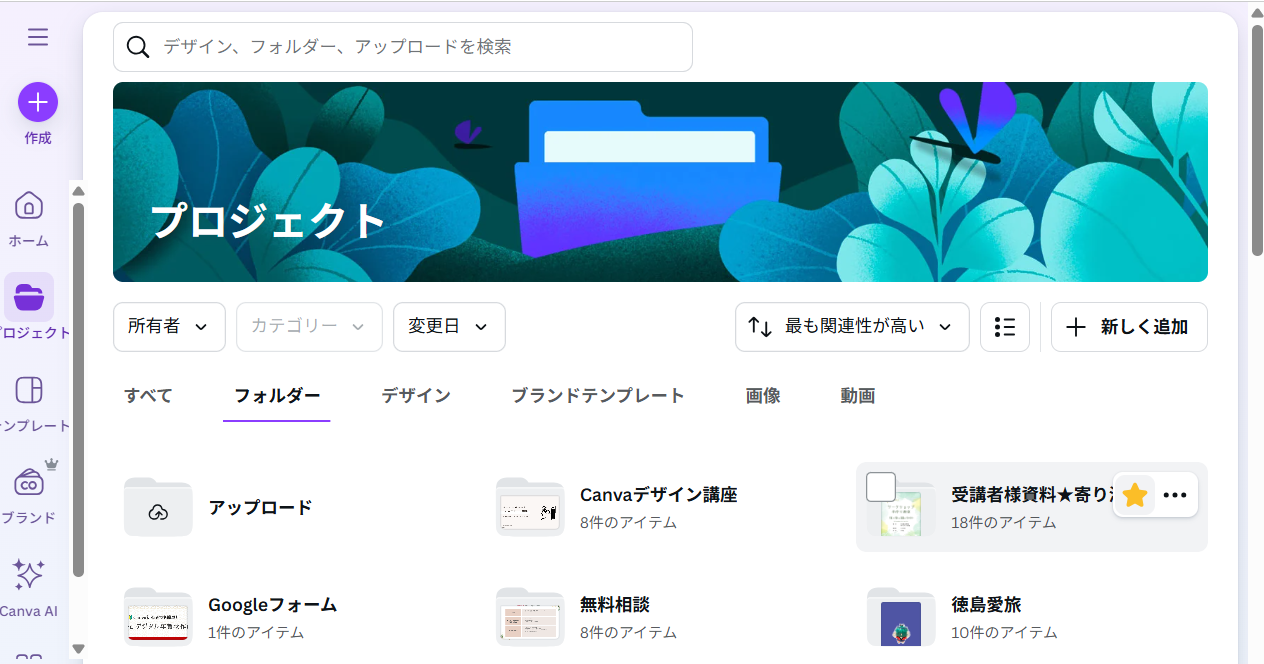Viewport: 1264px width, 664px height.
Task: Click the 新しく追加 button
Action: click(1129, 327)
